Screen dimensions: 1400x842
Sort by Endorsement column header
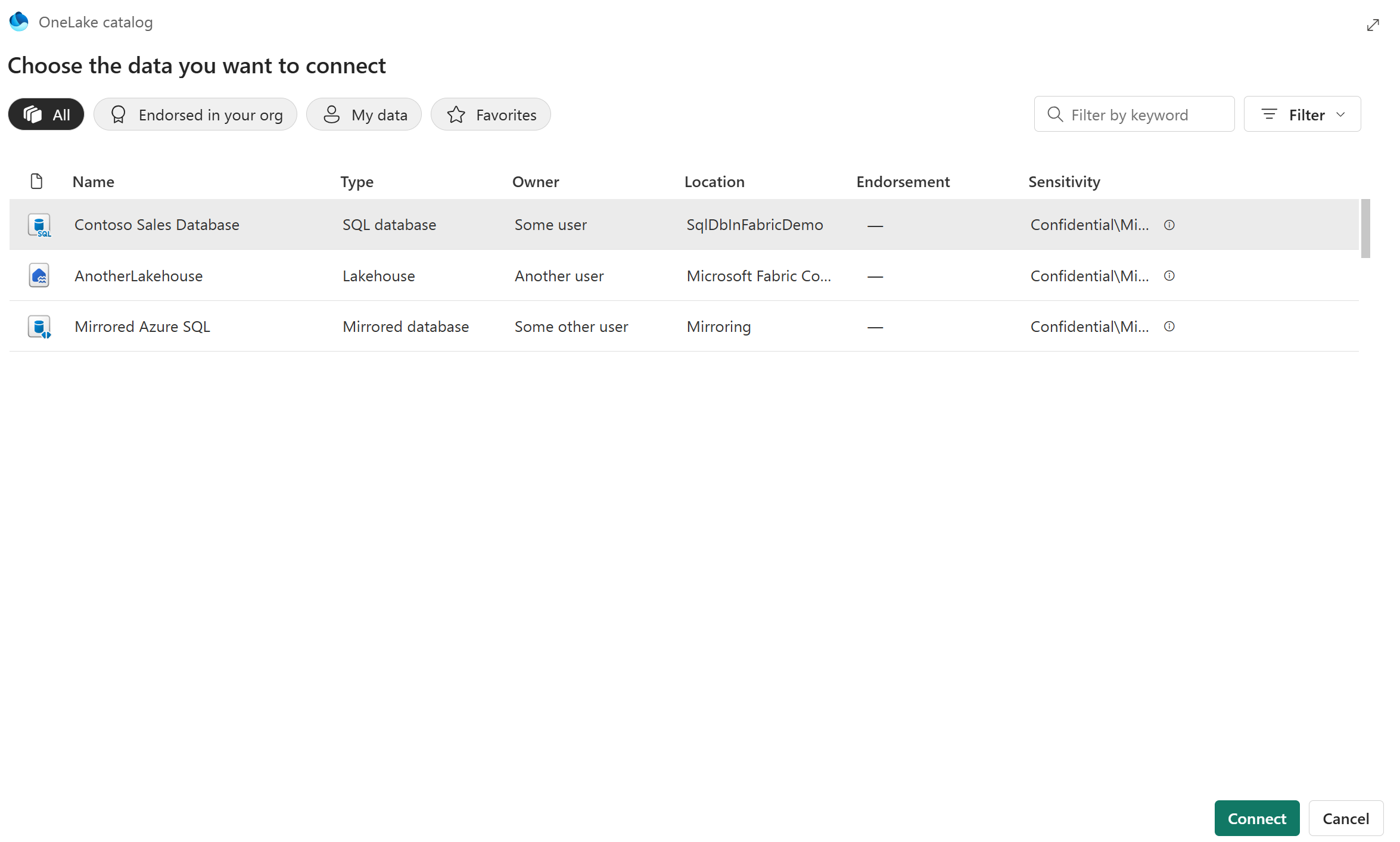coord(903,182)
